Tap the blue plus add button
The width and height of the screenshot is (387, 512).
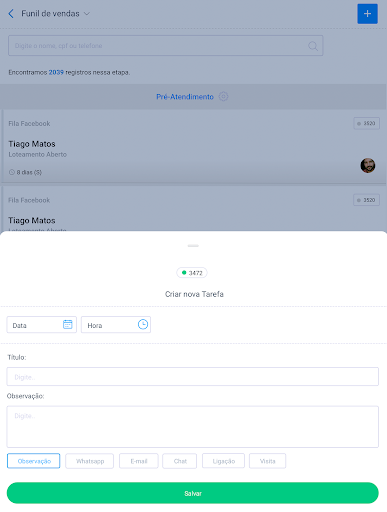[x=367, y=14]
